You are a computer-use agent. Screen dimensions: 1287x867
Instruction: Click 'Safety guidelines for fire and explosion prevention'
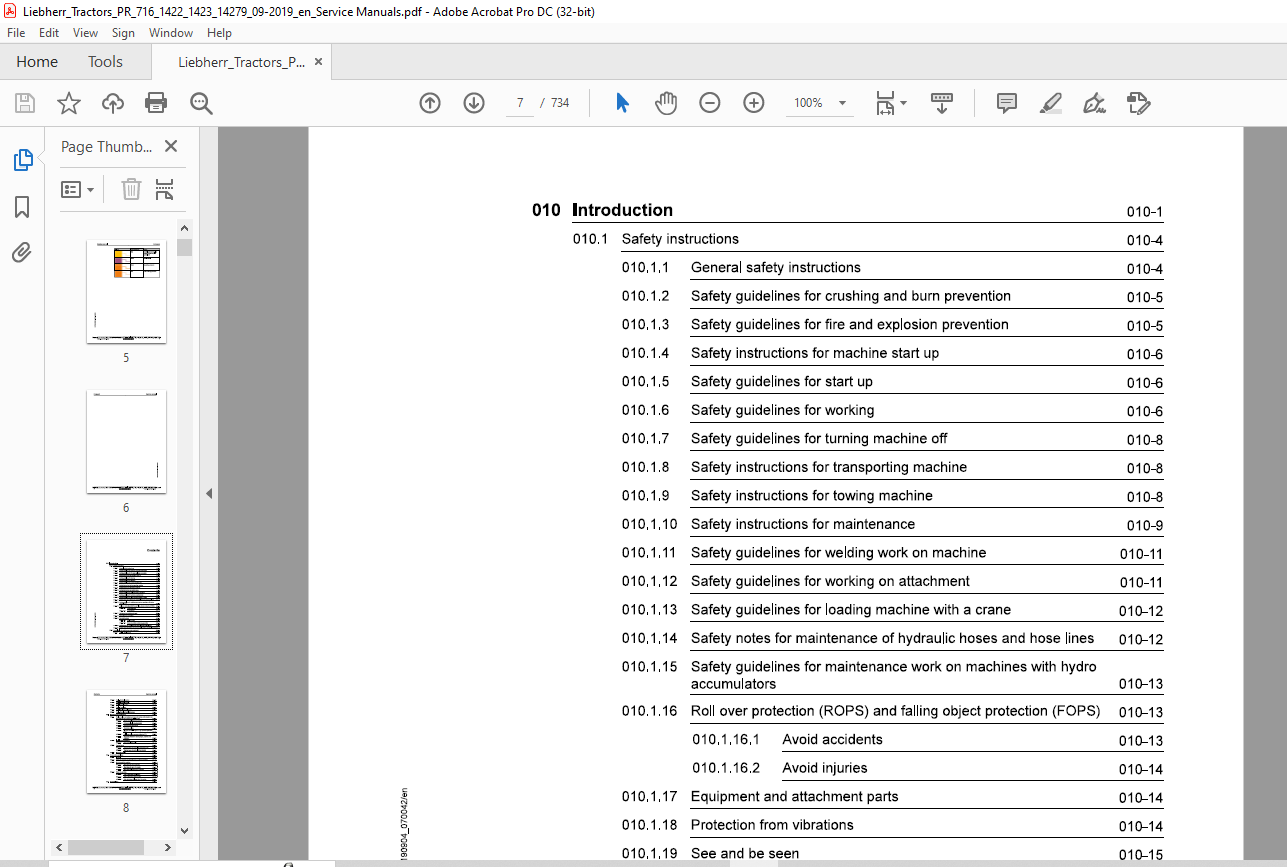(850, 324)
